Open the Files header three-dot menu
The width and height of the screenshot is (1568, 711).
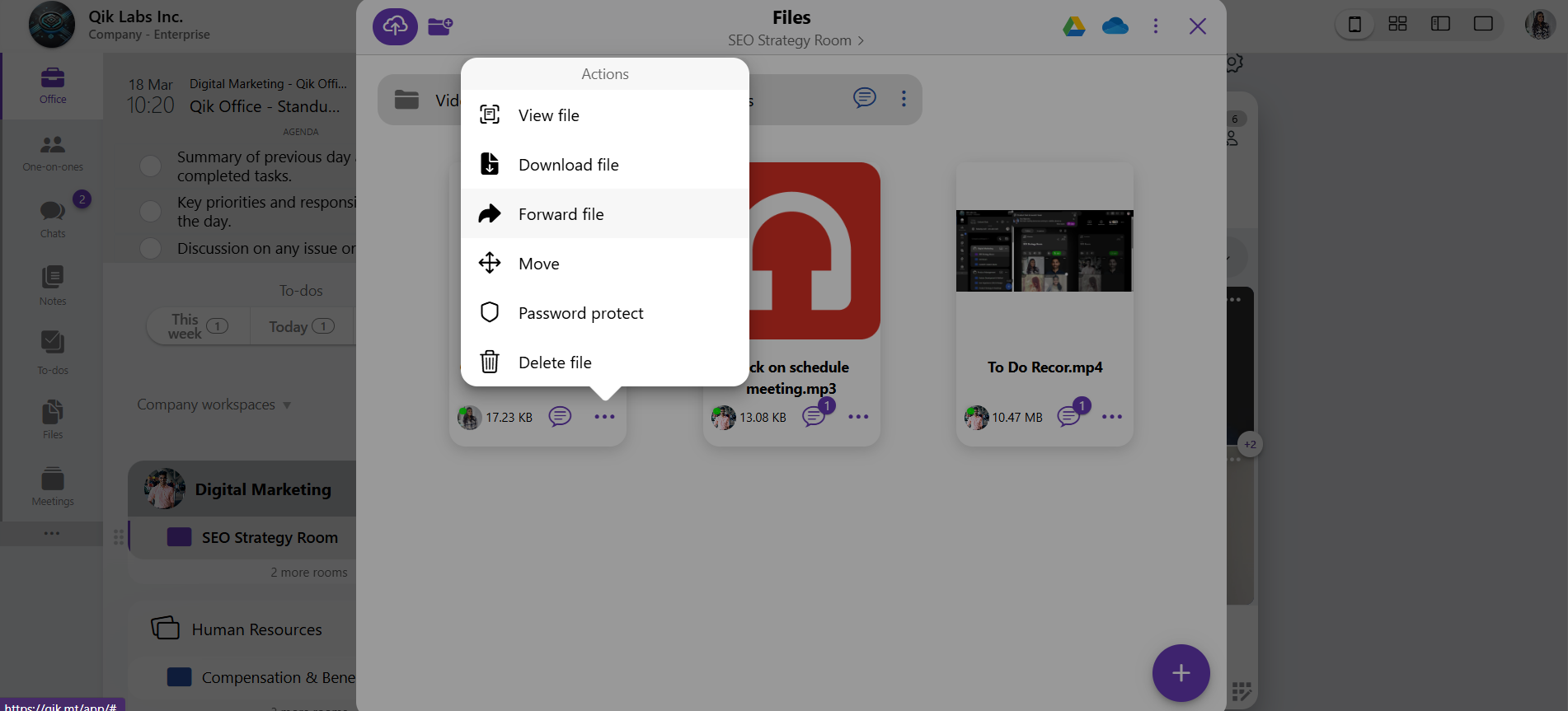(x=1156, y=26)
